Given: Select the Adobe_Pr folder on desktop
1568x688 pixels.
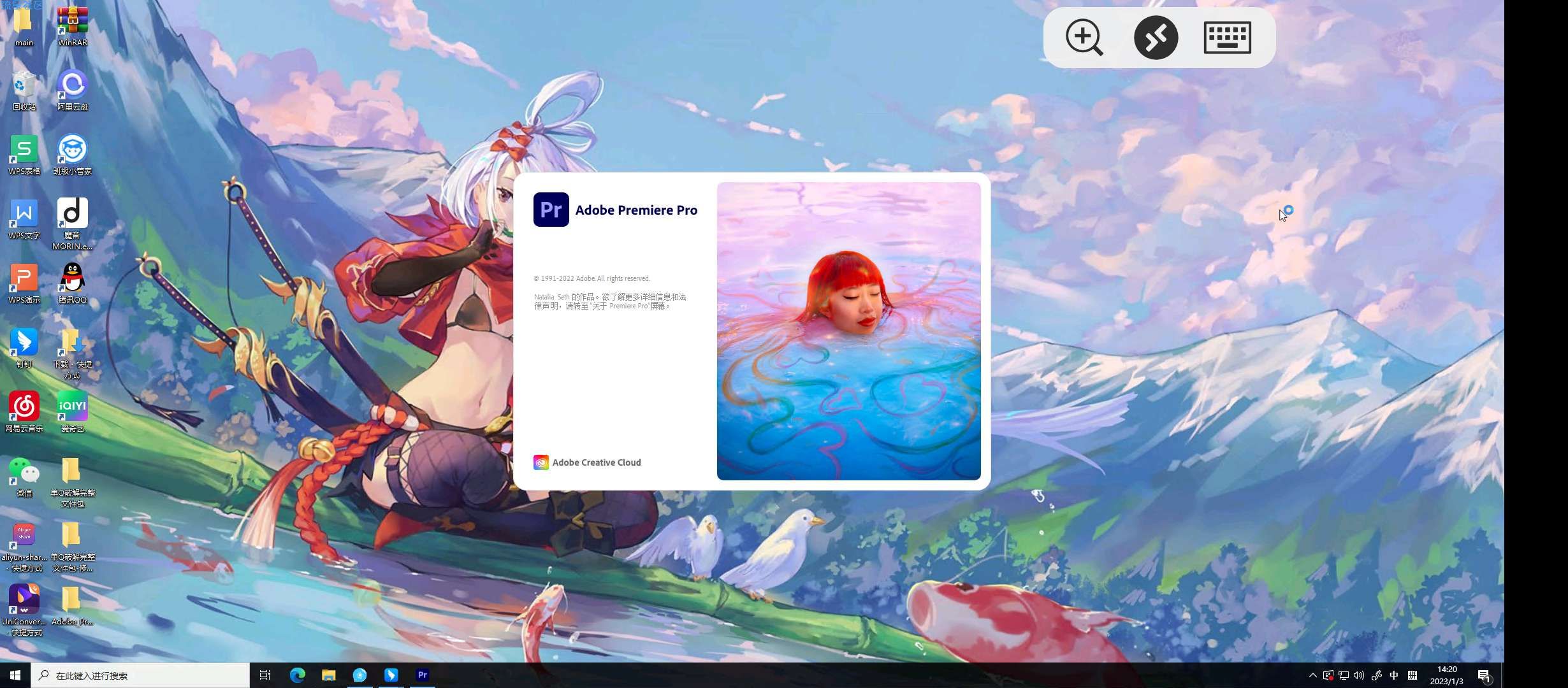Looking at the screenshot, I should [72, 605].
